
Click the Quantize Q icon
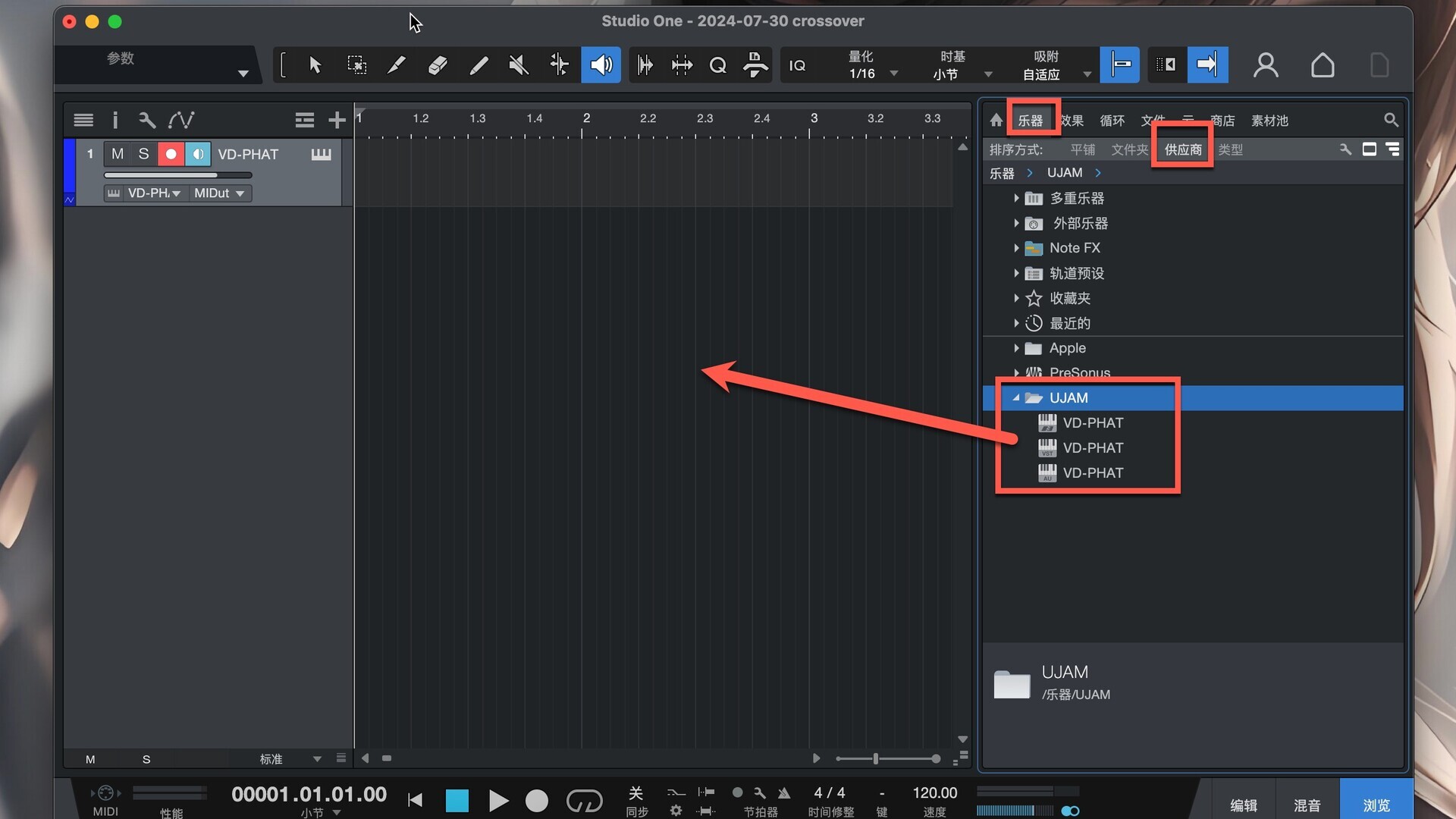717,65
